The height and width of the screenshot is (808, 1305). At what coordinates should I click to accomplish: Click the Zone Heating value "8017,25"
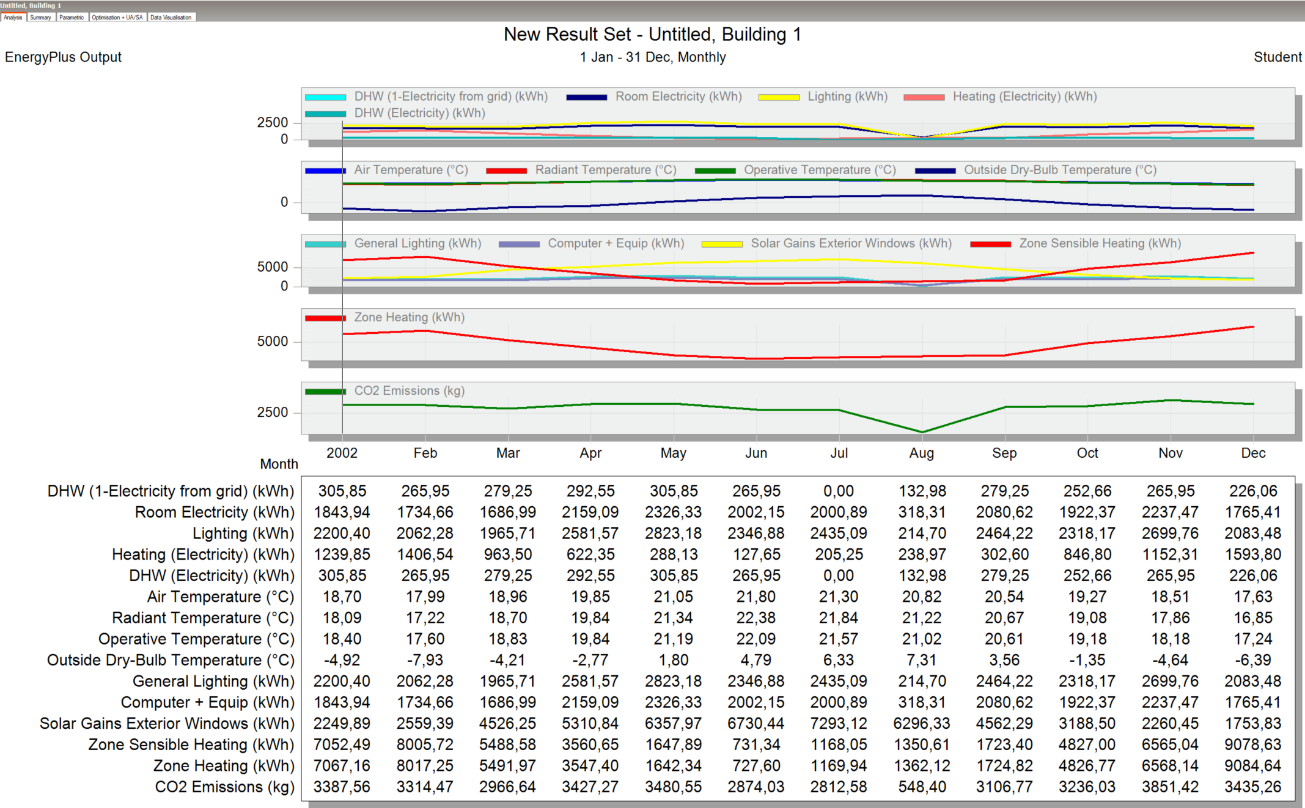click(425, 765)
